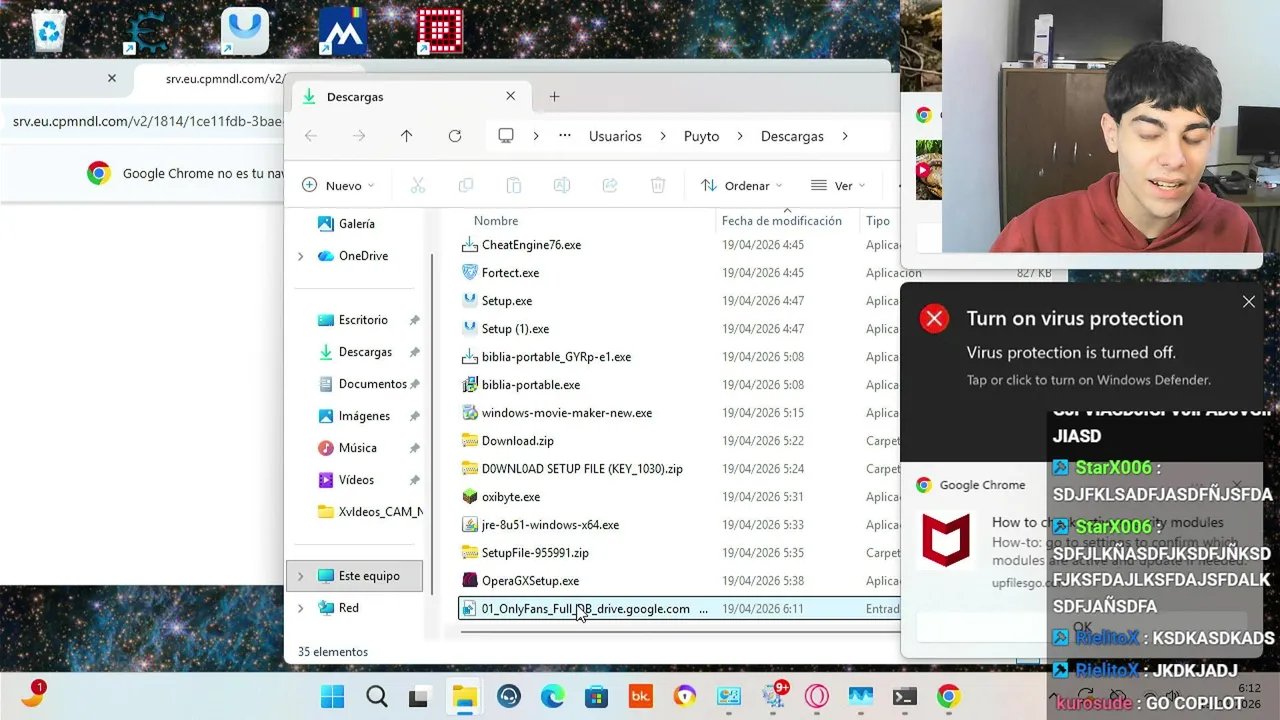Click the Puyto breadcrumb segment
Image resolution: width=1280 pixels, height=720 pixels.
pyautogui.click(x=701, y=136)
